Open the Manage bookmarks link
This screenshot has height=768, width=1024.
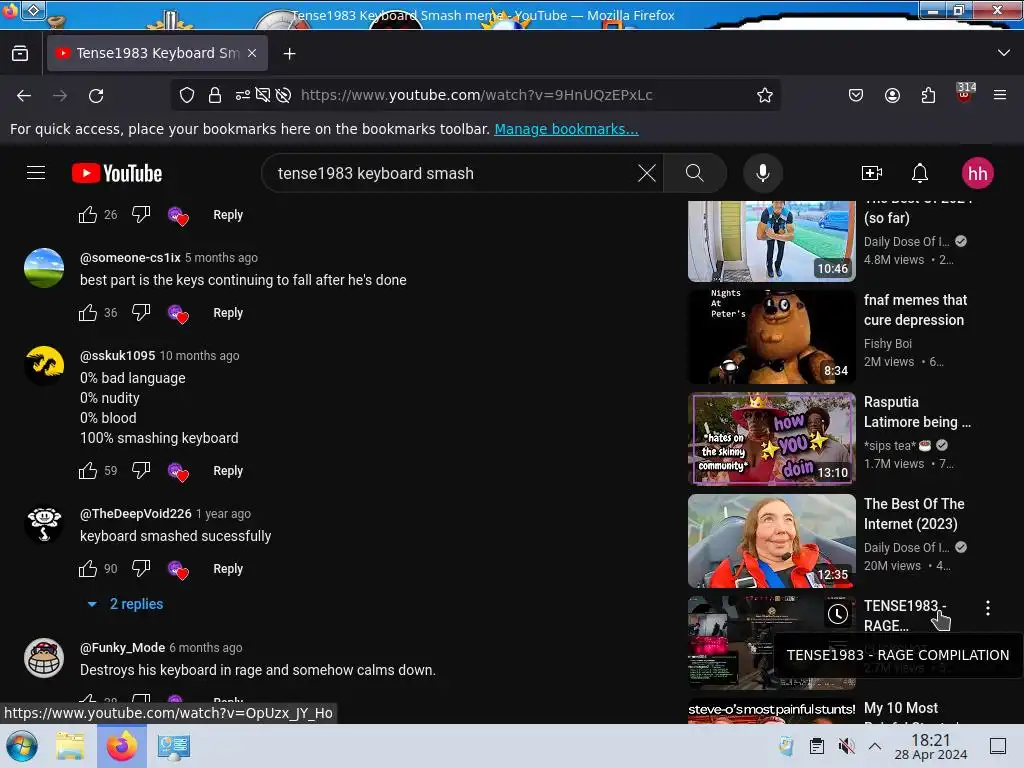point(566,129)
